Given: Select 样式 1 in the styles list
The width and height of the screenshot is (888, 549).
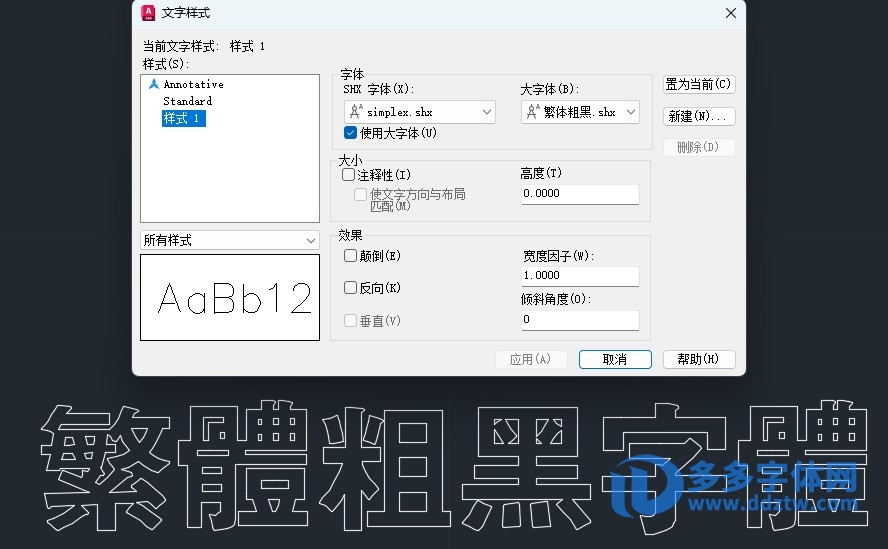Looking at the screenshot, I should click(x=183, y=118).
